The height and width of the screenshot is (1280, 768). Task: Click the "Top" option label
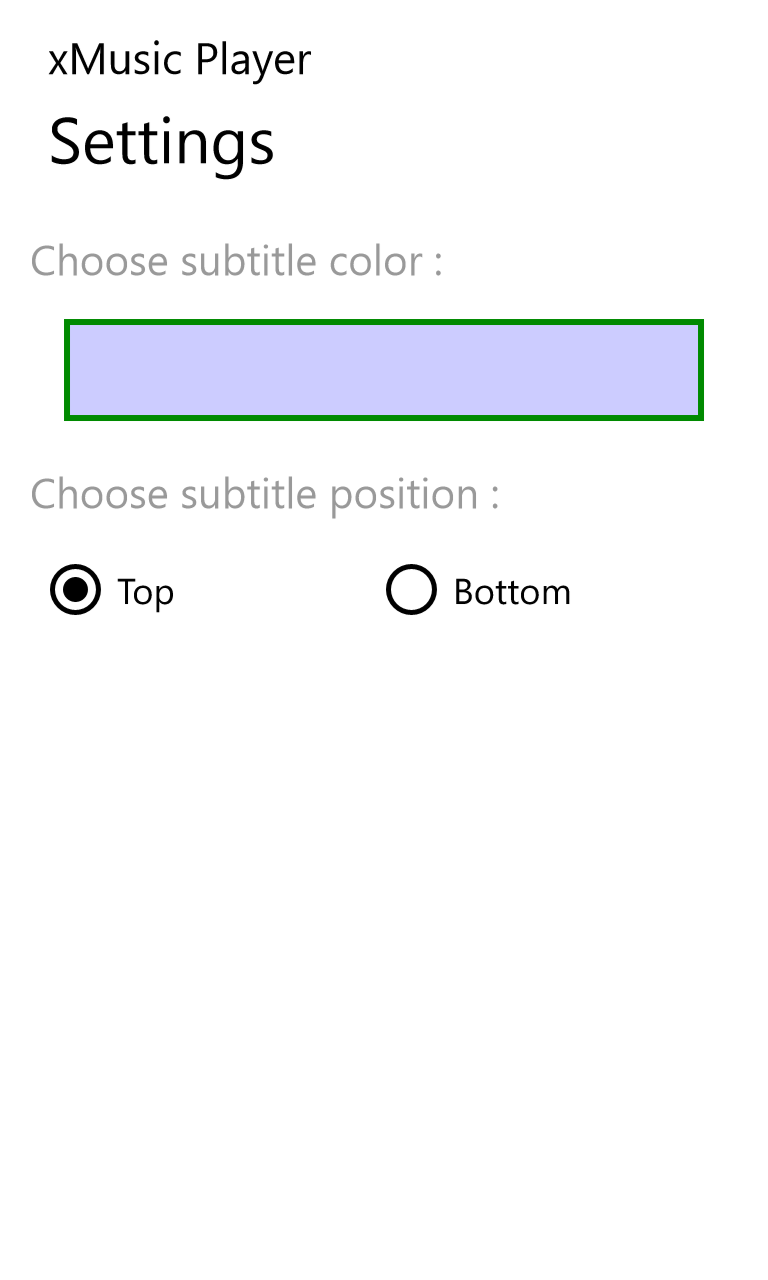point(145,592)
